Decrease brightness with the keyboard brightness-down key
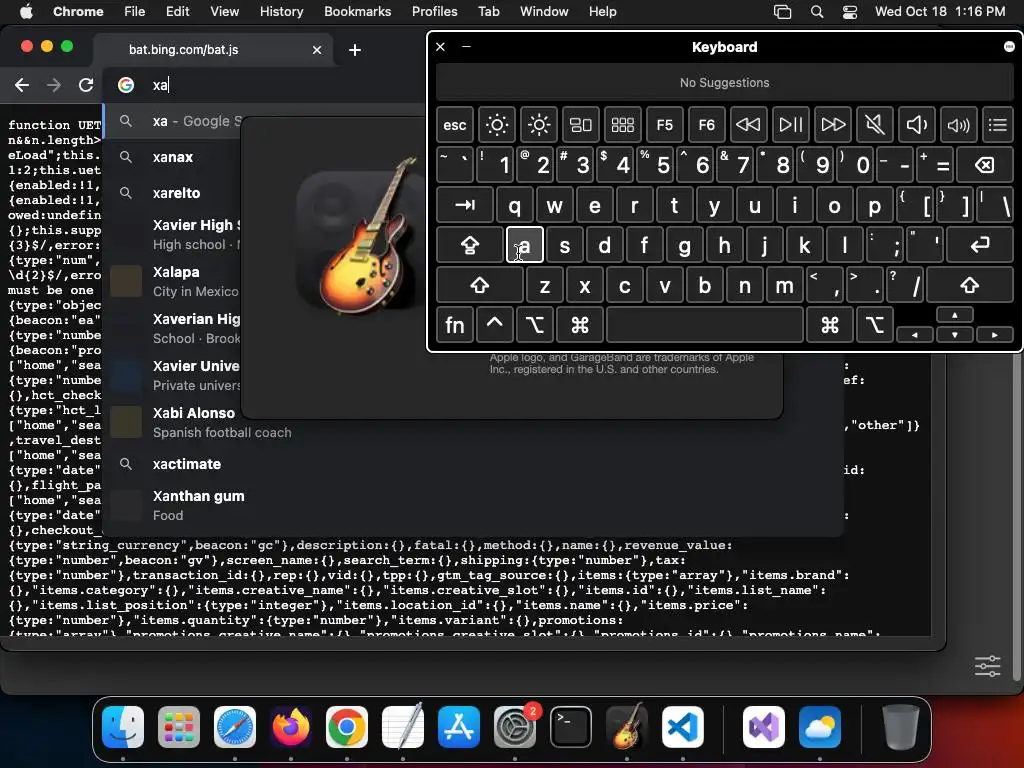The height and width of the screenshot is (768, 1024). tap(496, 125)
